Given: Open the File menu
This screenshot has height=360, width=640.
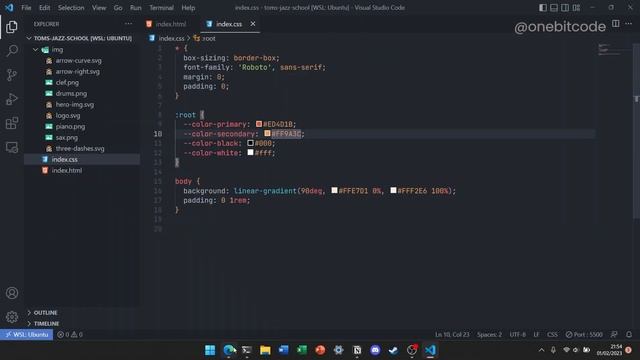Looking at the screenshot, I should 26,8.
